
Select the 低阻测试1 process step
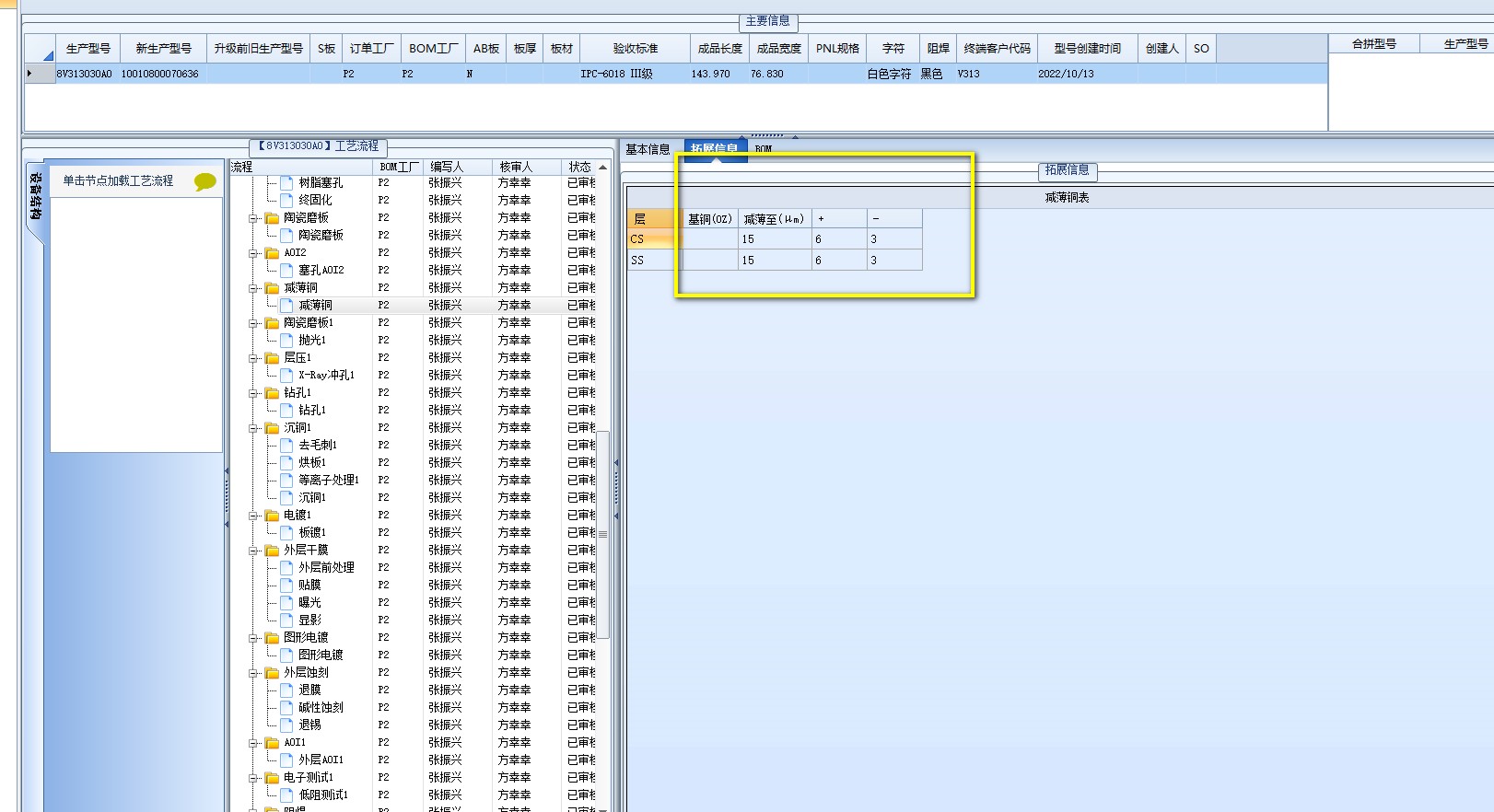(322, 795)
